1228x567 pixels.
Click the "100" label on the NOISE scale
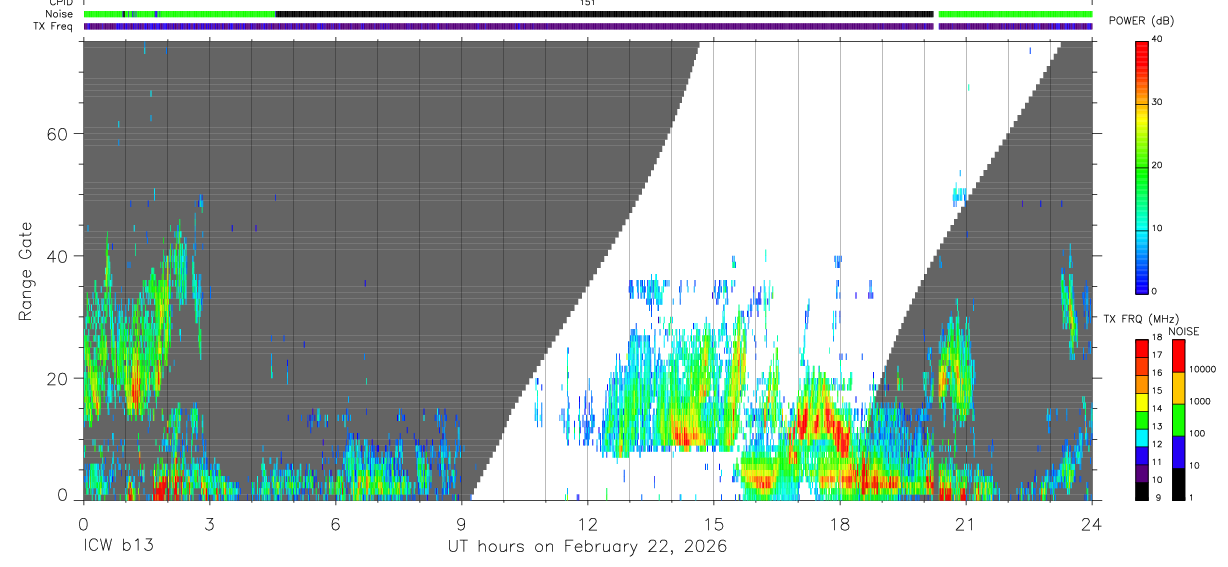click(x=1198, y=433)
